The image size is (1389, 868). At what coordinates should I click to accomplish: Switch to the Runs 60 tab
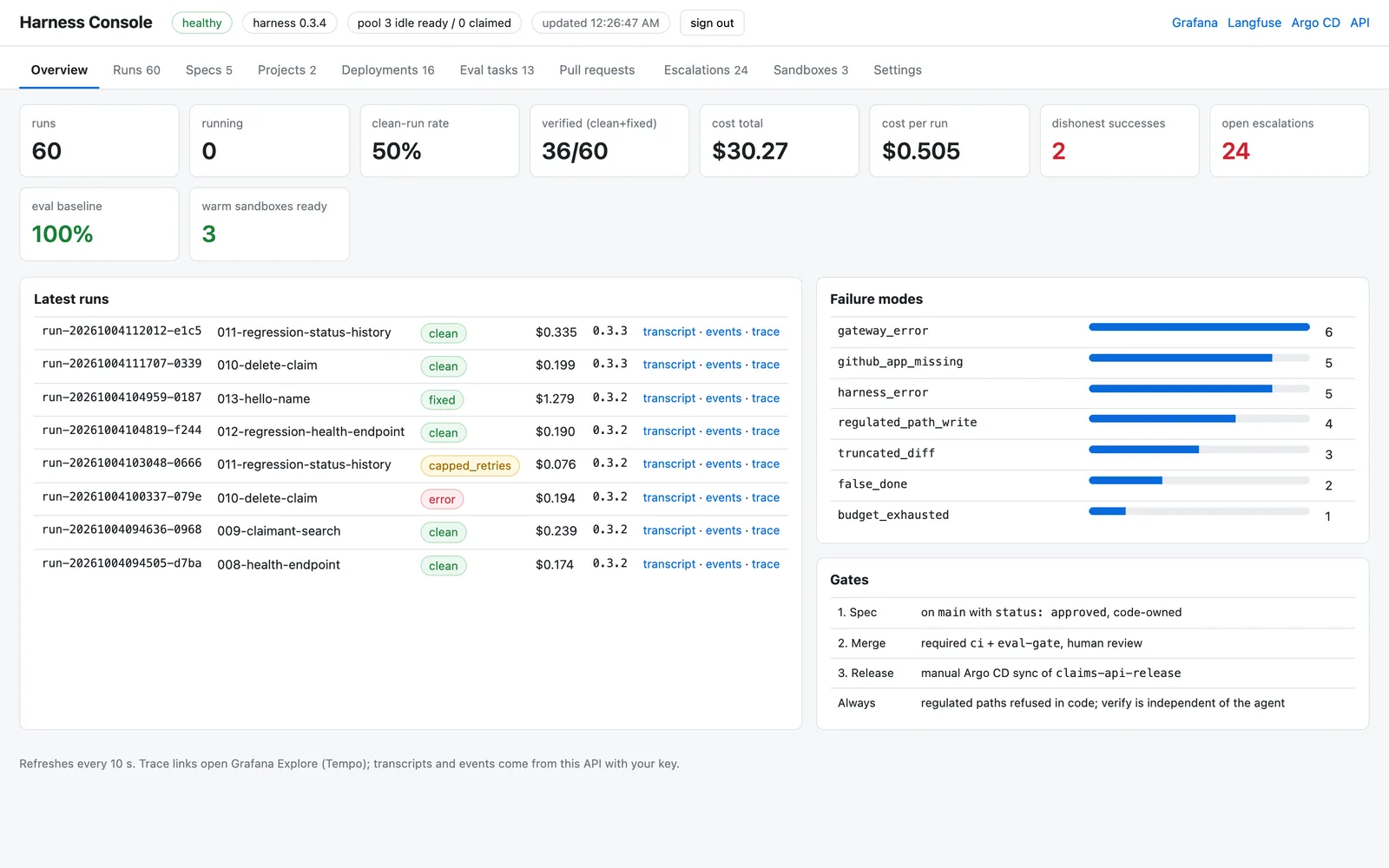pos(136,70)
